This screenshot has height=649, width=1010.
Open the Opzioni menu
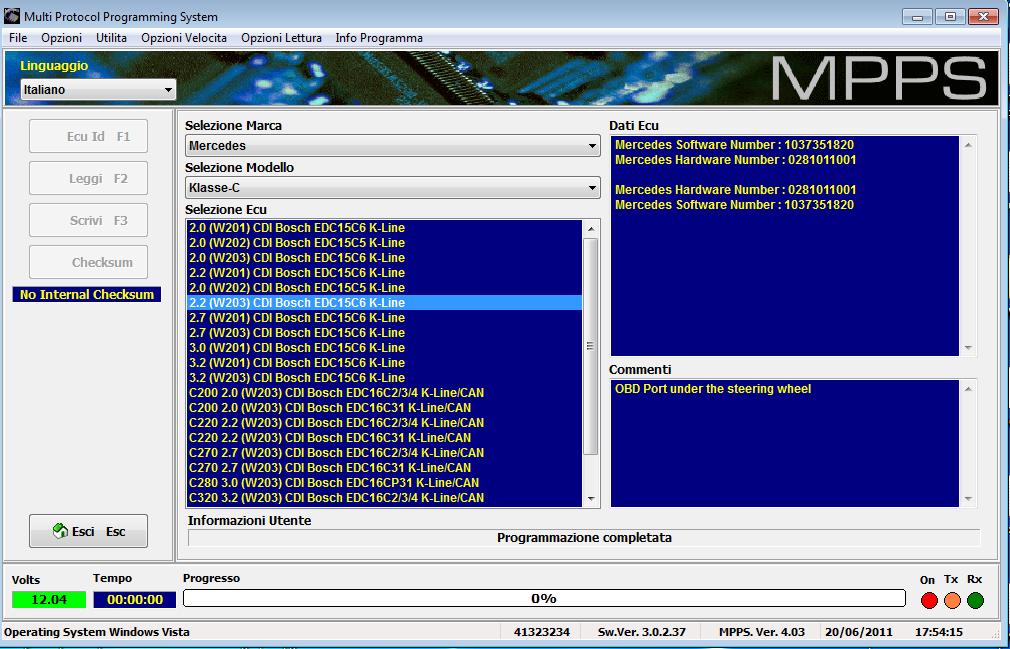(61, 38)
